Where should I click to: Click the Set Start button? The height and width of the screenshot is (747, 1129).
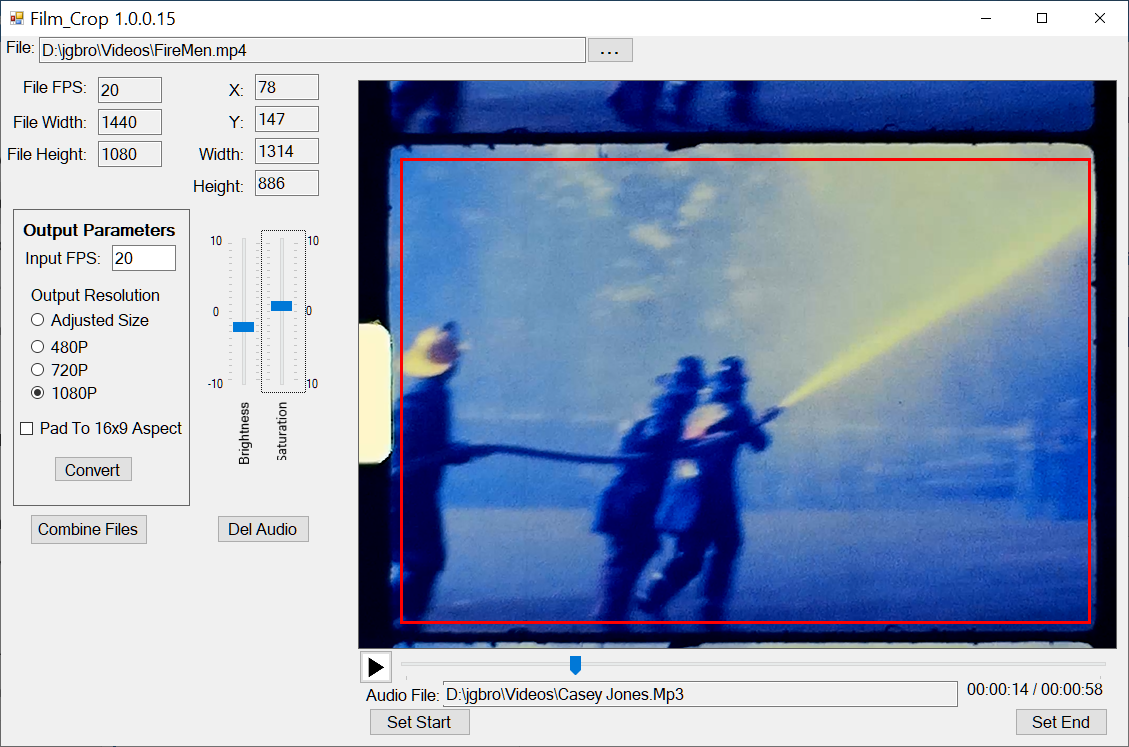pos(419,723)
